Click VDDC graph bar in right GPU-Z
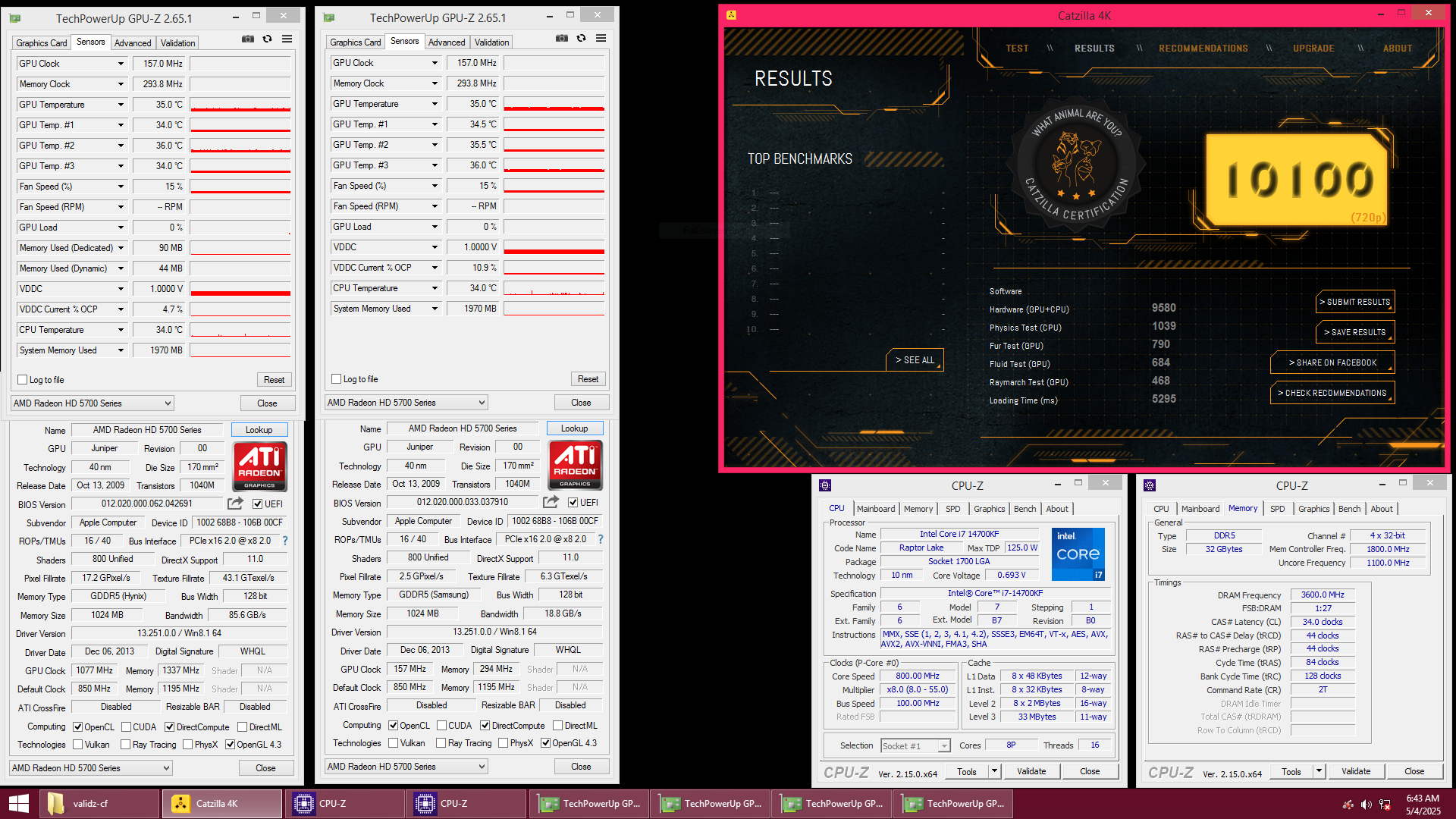The width and height of the screenshot is (1456, 819). [x=554, y=247]
